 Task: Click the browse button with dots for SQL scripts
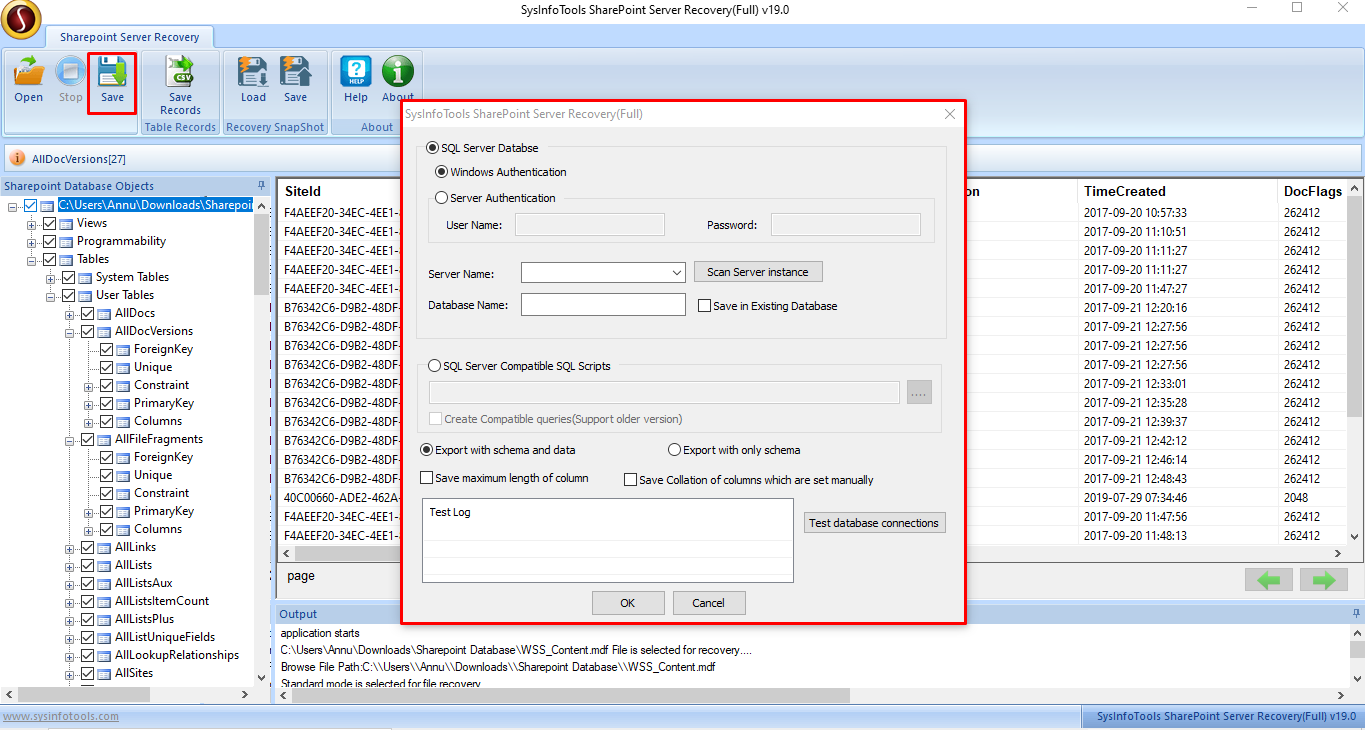point(919,392)
